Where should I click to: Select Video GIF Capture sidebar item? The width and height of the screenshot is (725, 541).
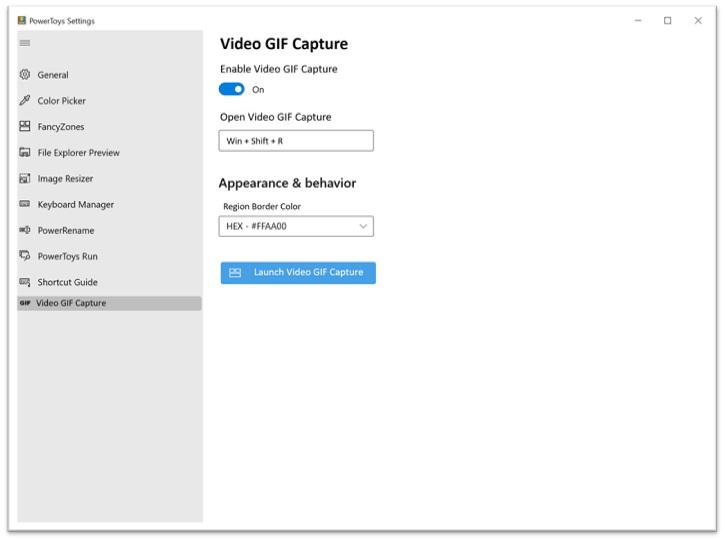109,303
